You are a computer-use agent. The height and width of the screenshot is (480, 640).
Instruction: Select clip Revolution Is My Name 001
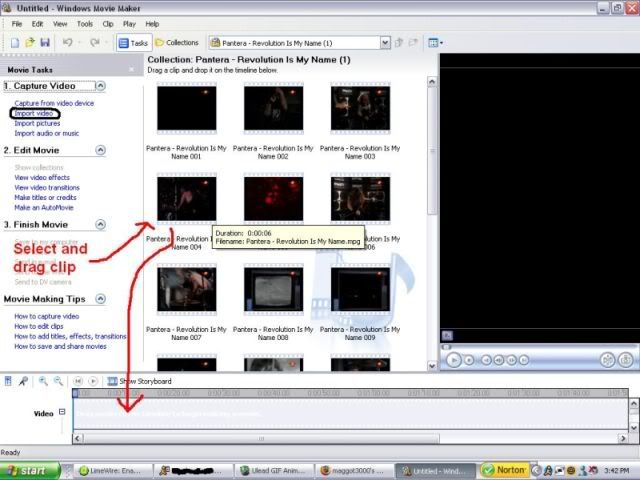pyautogui.click(x=187, y=108)
